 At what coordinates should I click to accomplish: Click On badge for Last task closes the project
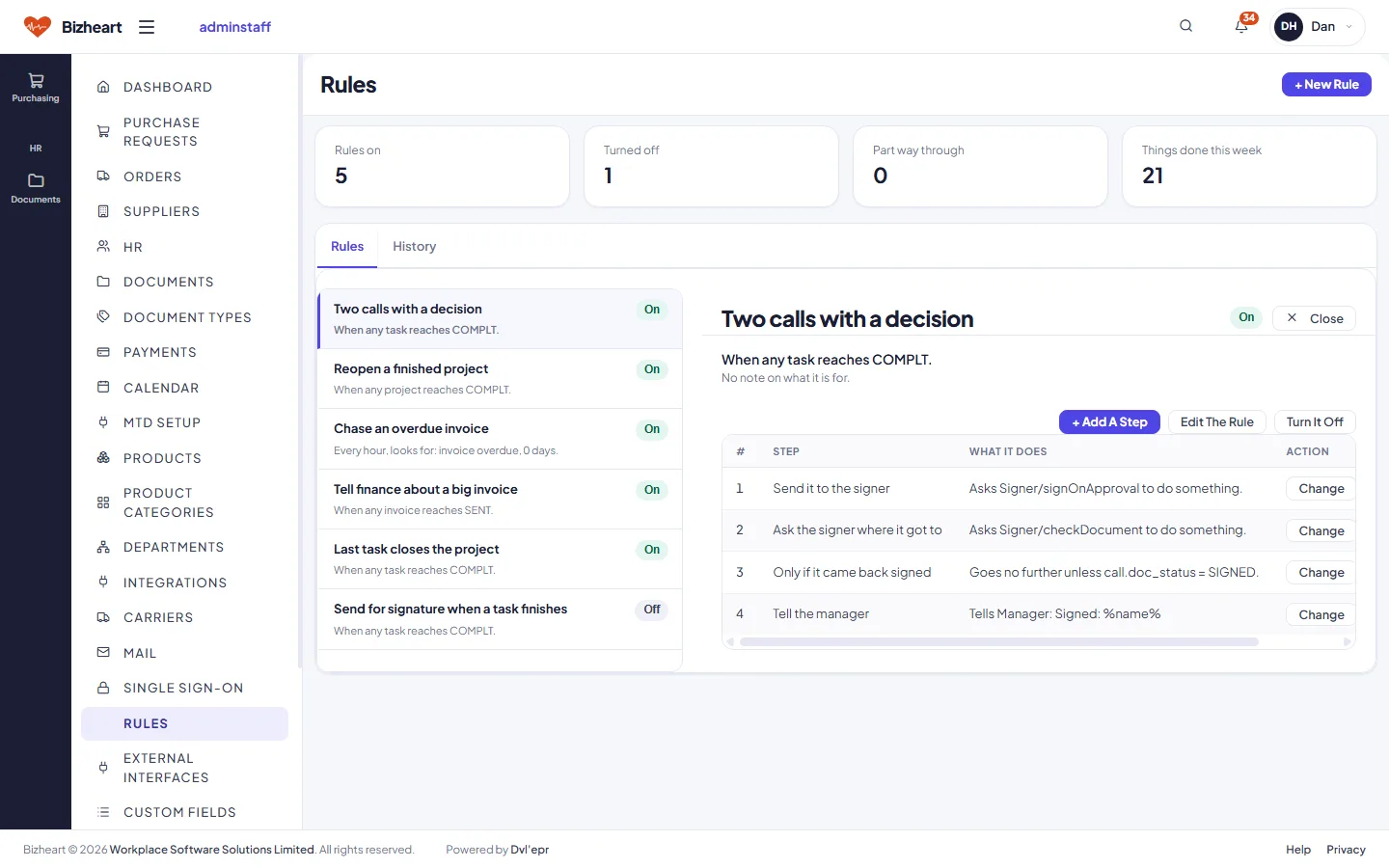tap(652, 550)
